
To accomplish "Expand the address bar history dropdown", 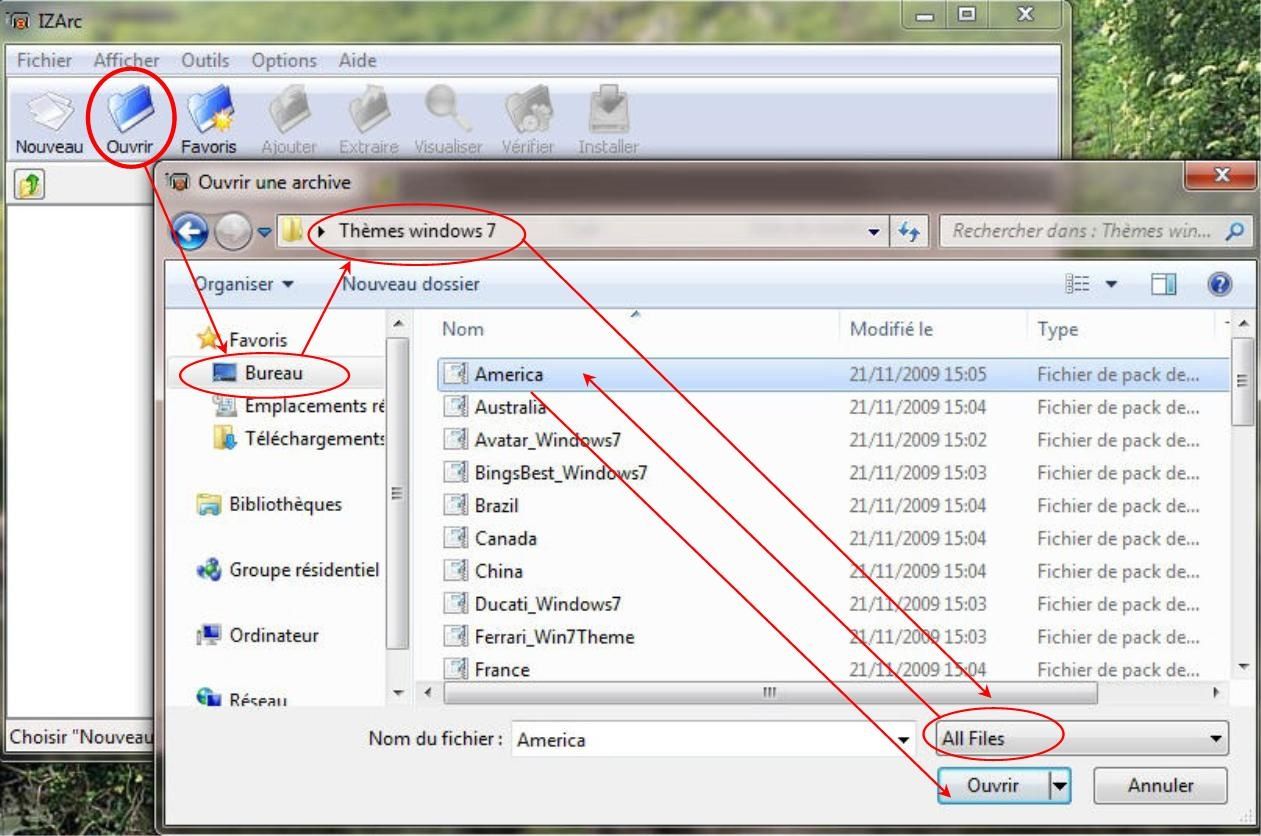I will [x=875, y=232].
